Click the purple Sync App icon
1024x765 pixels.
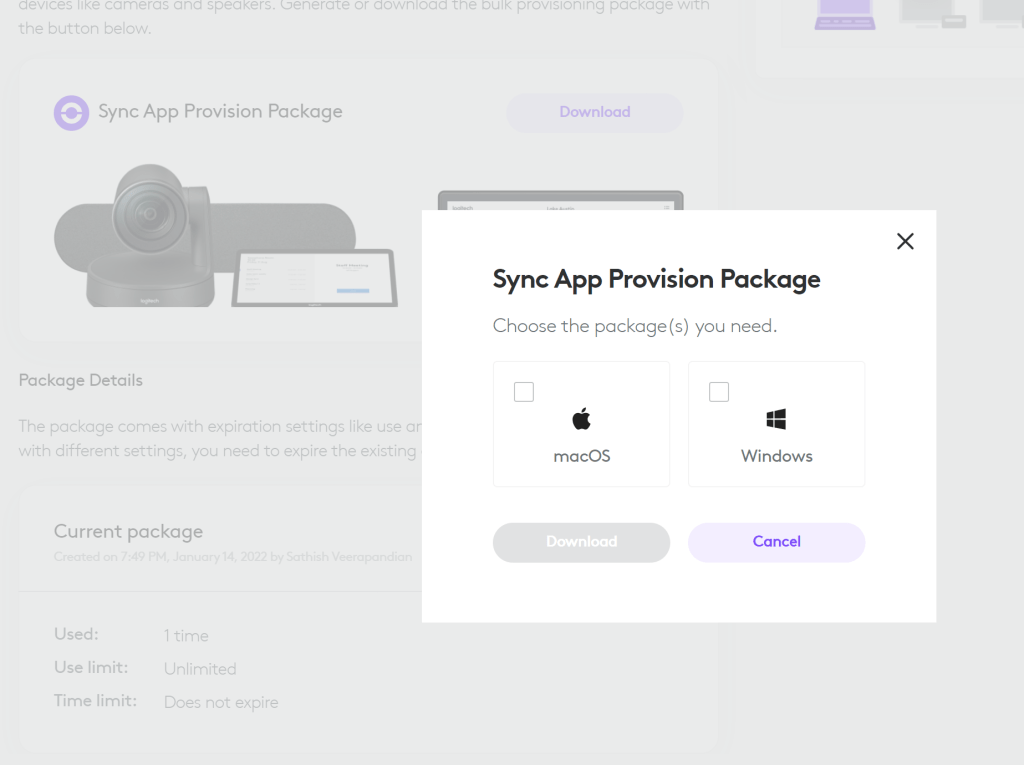point(71,113)
